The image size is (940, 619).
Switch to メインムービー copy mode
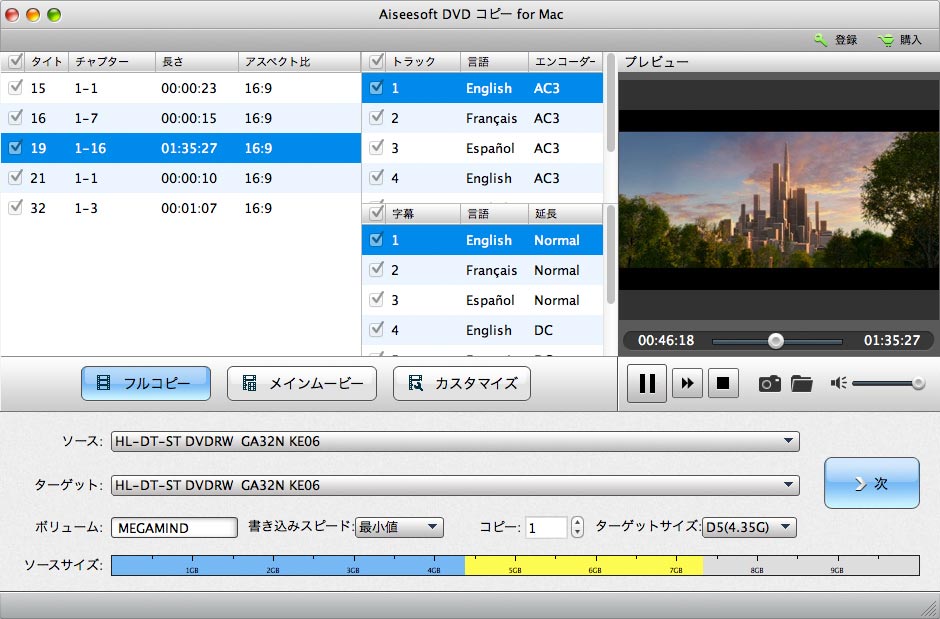point(302,383)
